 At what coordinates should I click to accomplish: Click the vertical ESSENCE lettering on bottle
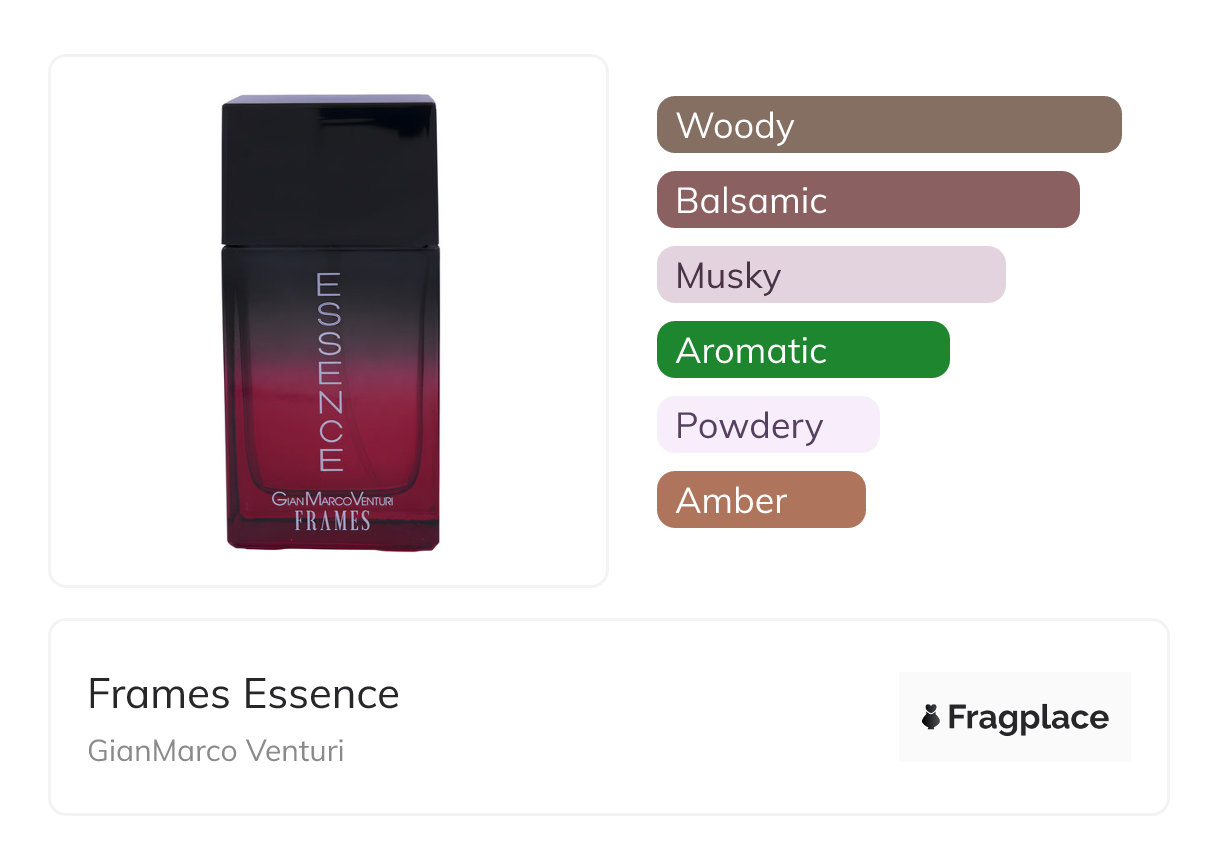coord(330,372)
